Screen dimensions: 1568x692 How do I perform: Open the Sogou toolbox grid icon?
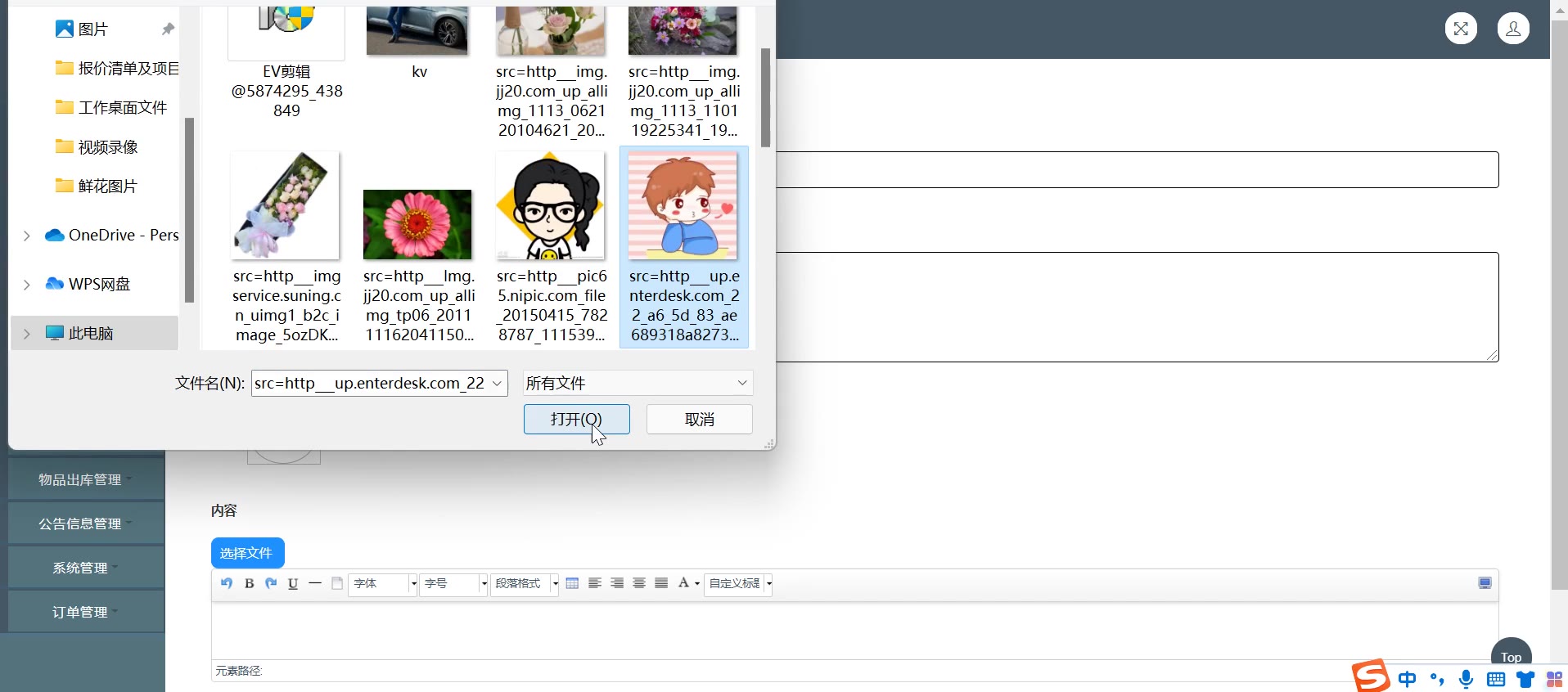click(x=1554, y=679)
